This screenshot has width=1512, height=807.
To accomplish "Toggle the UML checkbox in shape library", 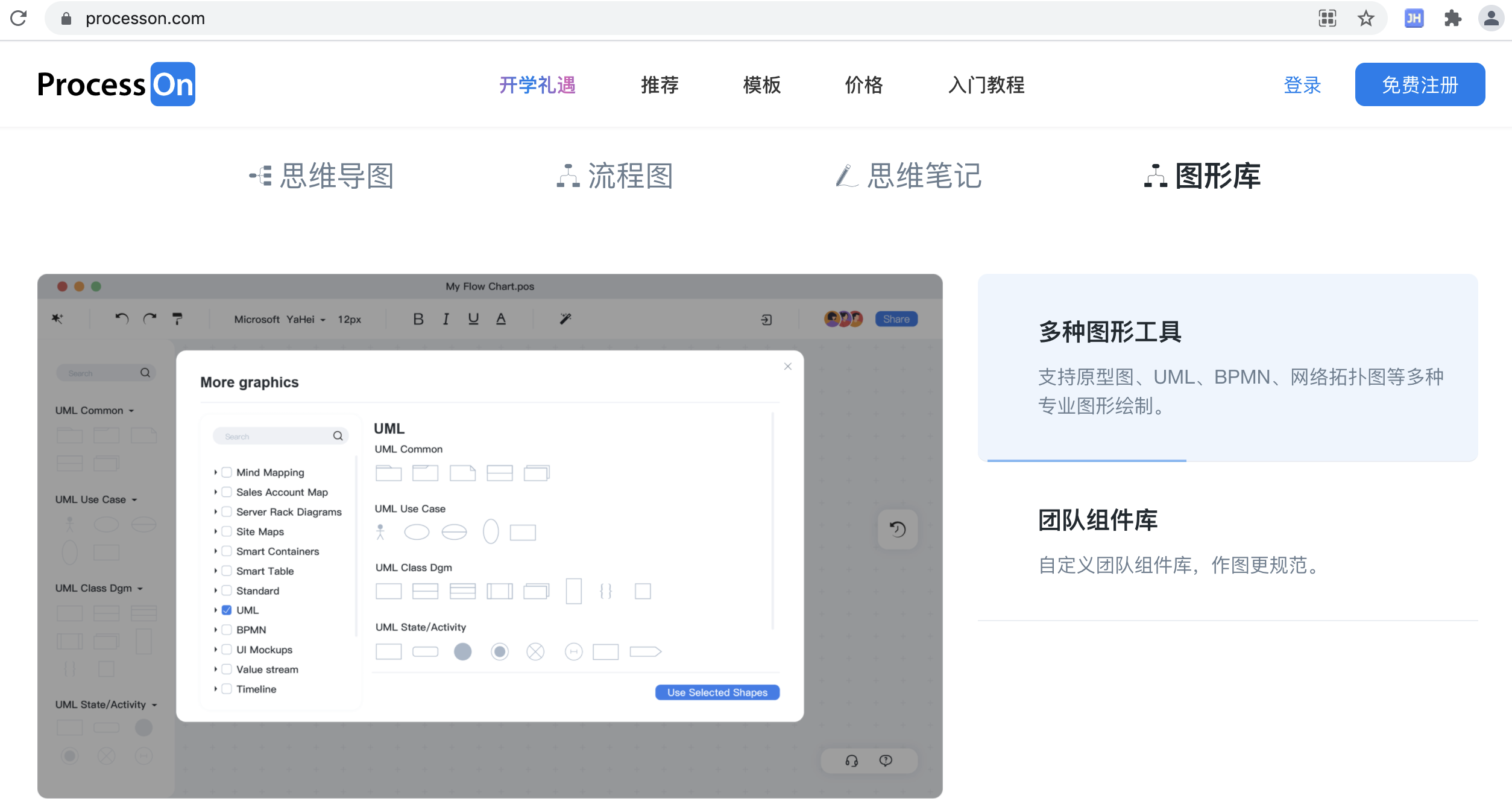I will (x=226, y=610).
